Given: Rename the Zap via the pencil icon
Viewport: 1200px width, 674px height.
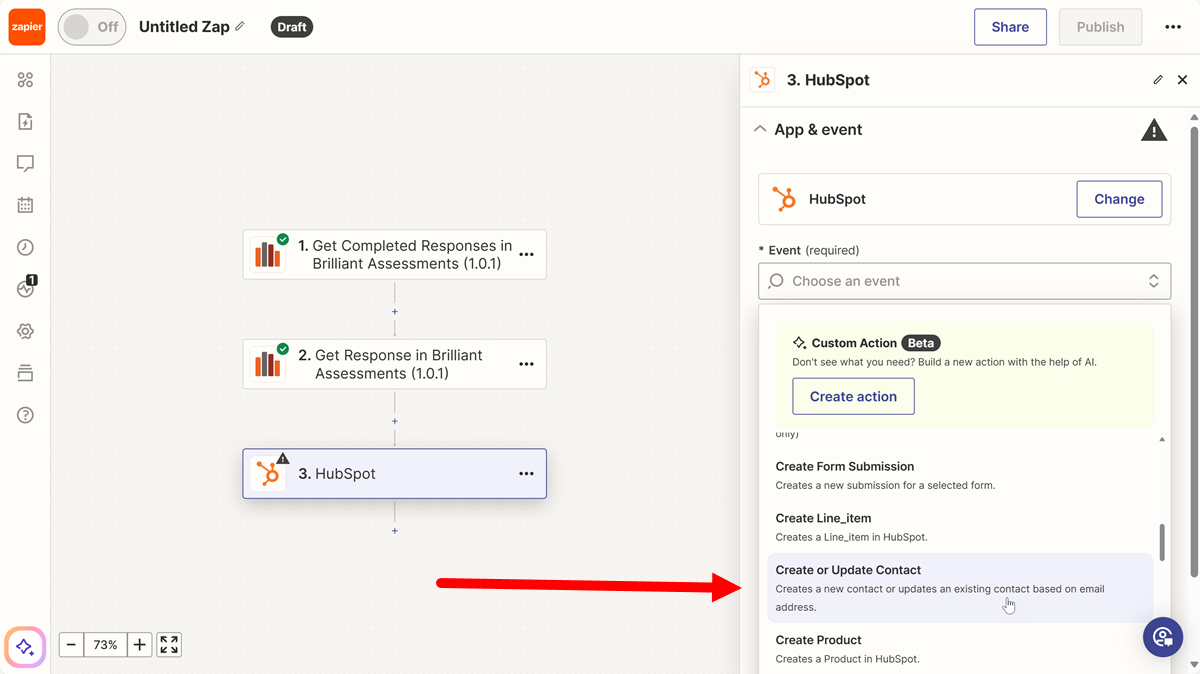Looking at the screenshot, I should (x=239, y=27).
